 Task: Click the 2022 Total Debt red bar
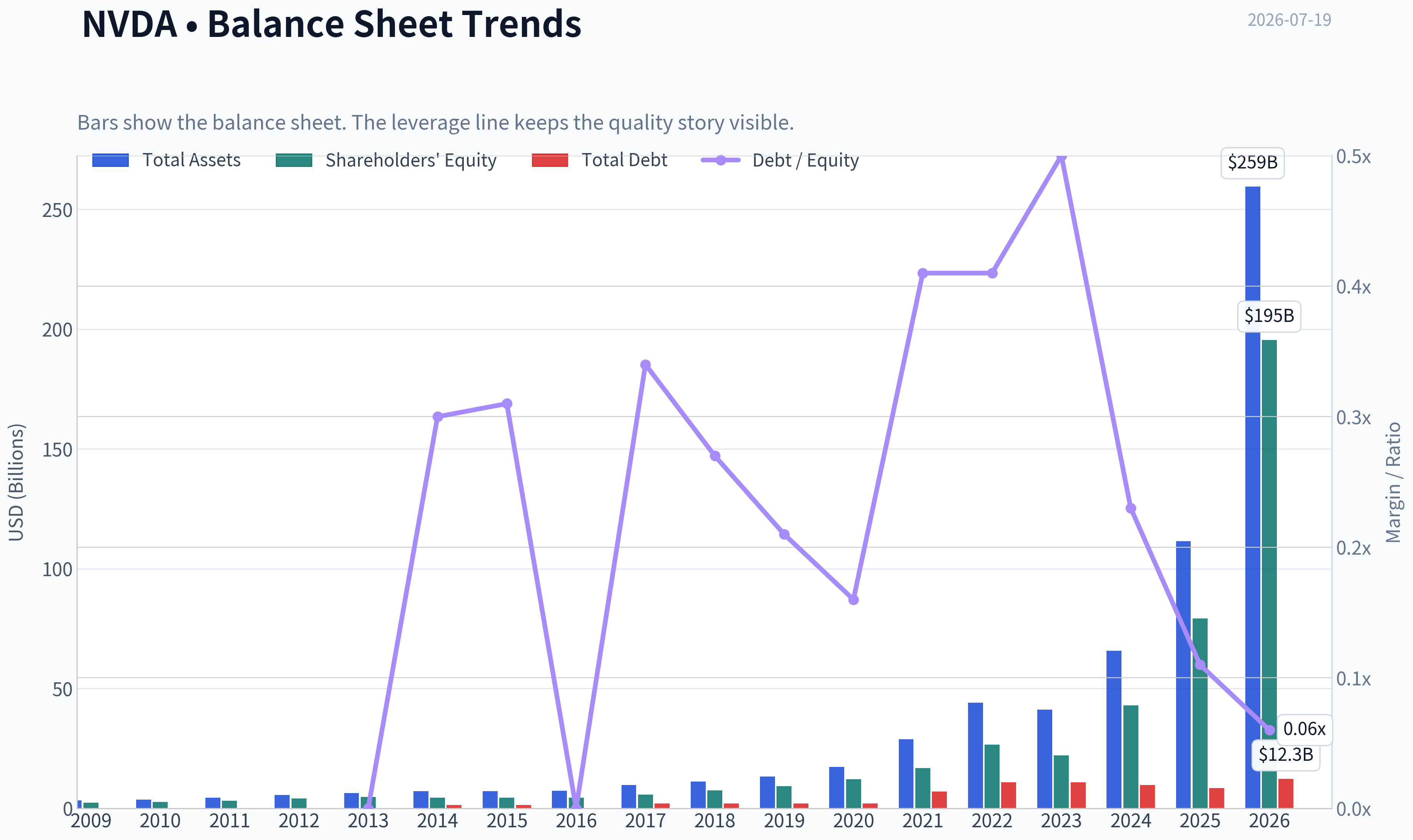[1008, 795]
